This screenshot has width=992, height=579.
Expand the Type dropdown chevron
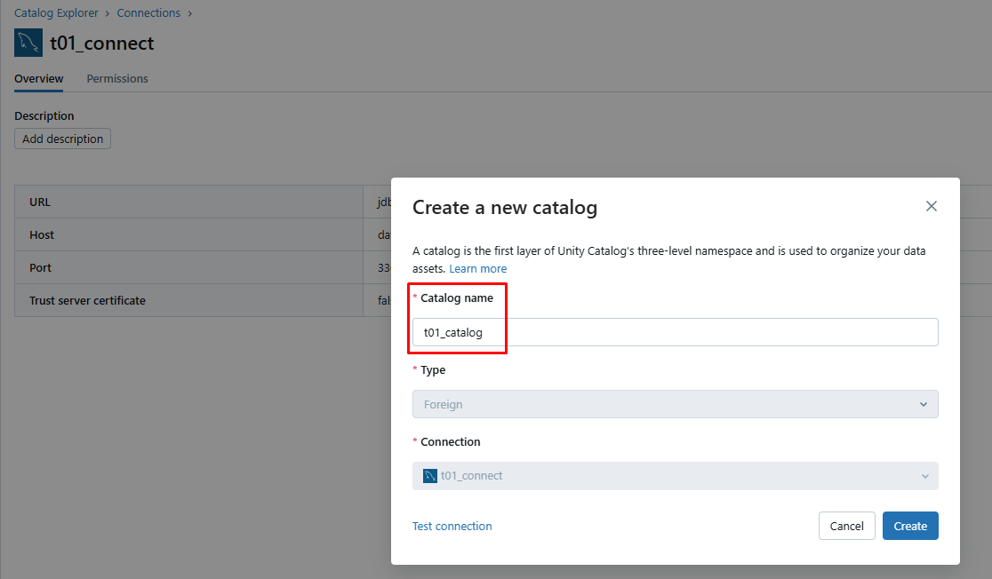coord(923,405)
